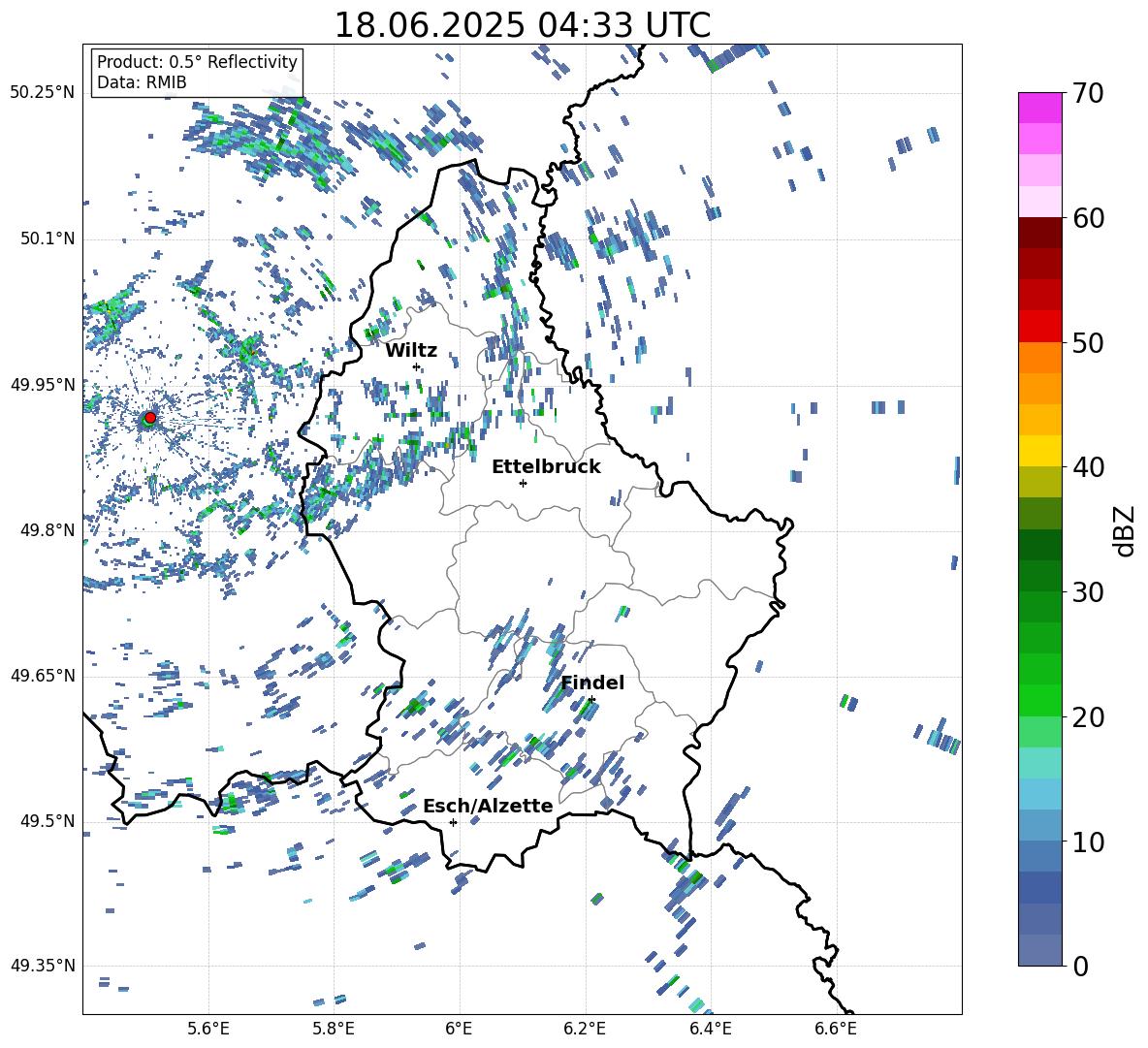Click the Findel station label
Screen dimensions: 1148x1048
[592, 683]
